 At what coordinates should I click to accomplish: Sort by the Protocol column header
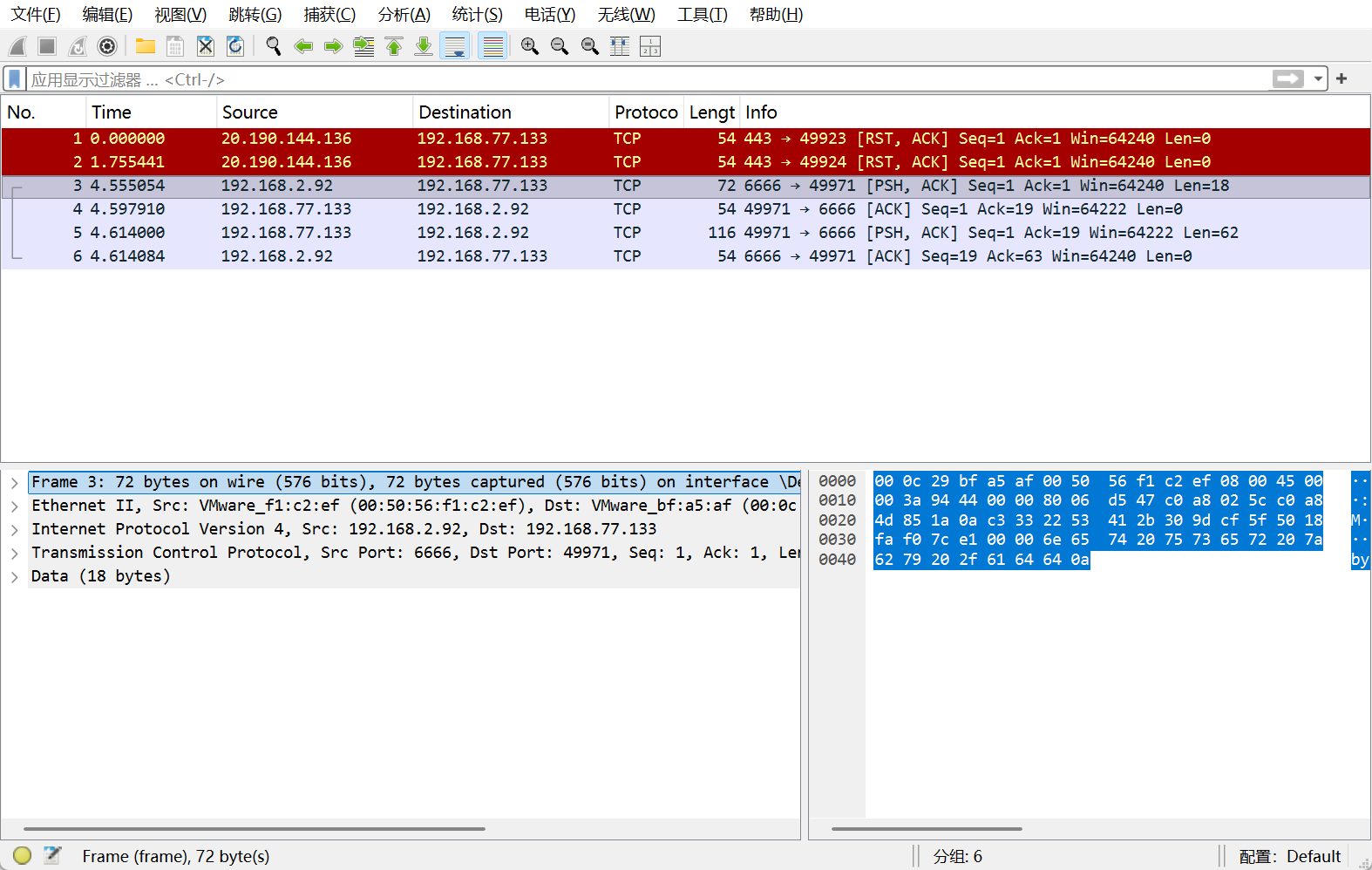(646, 112)
